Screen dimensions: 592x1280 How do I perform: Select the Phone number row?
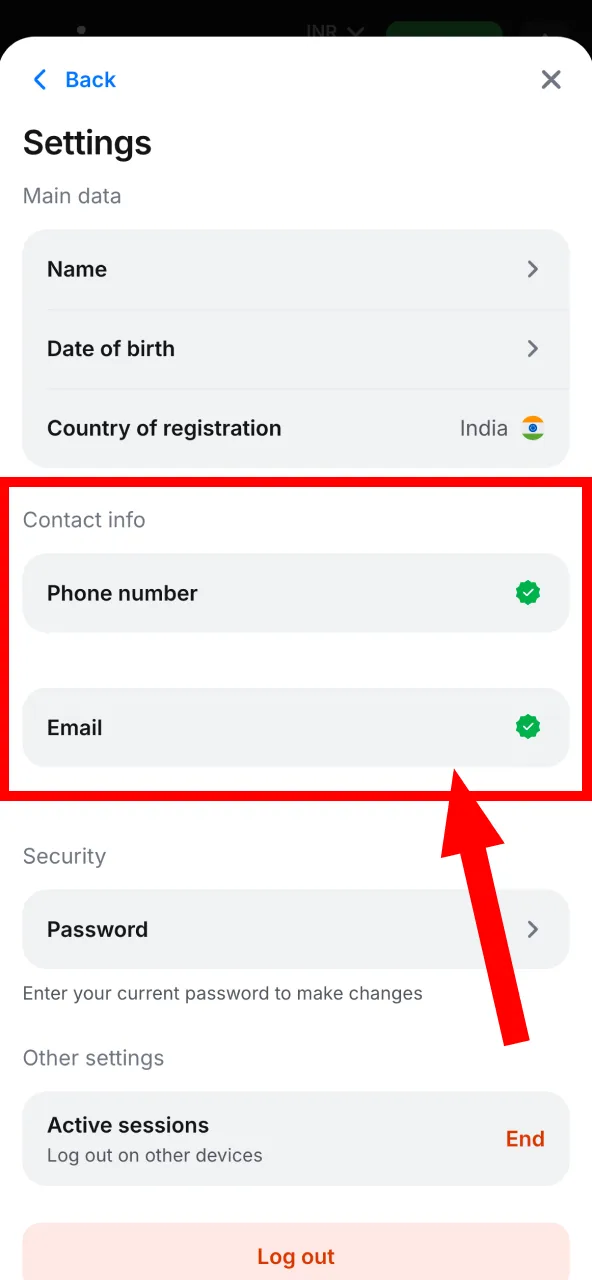click(296, 592)
